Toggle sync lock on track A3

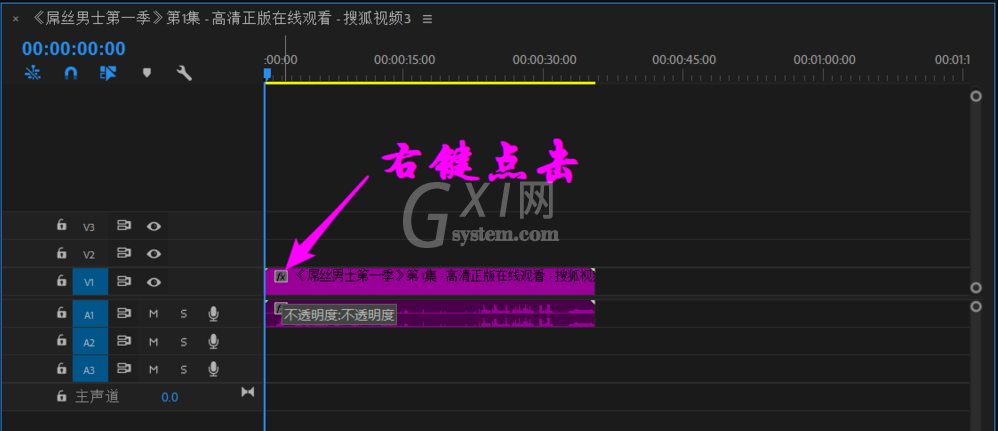point(123,369)
